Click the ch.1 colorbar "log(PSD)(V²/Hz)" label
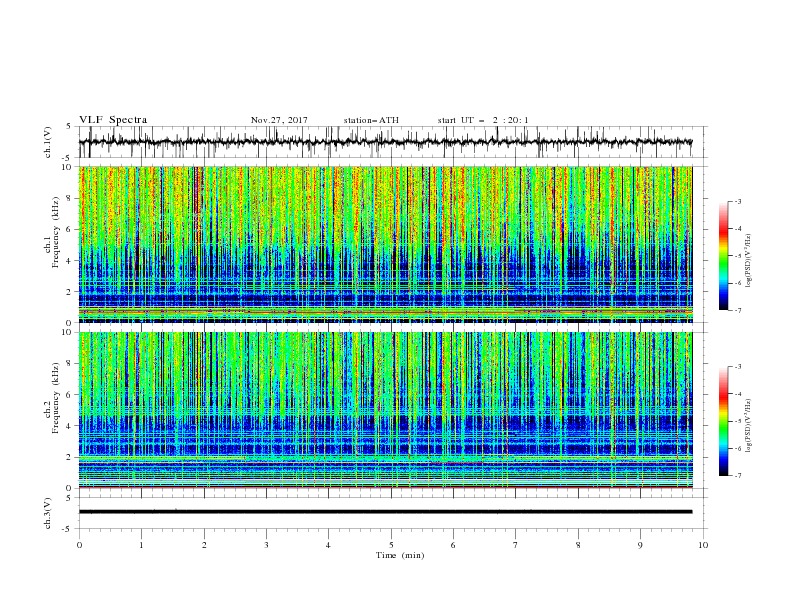 pyautogui.click(x=748, y=261)
